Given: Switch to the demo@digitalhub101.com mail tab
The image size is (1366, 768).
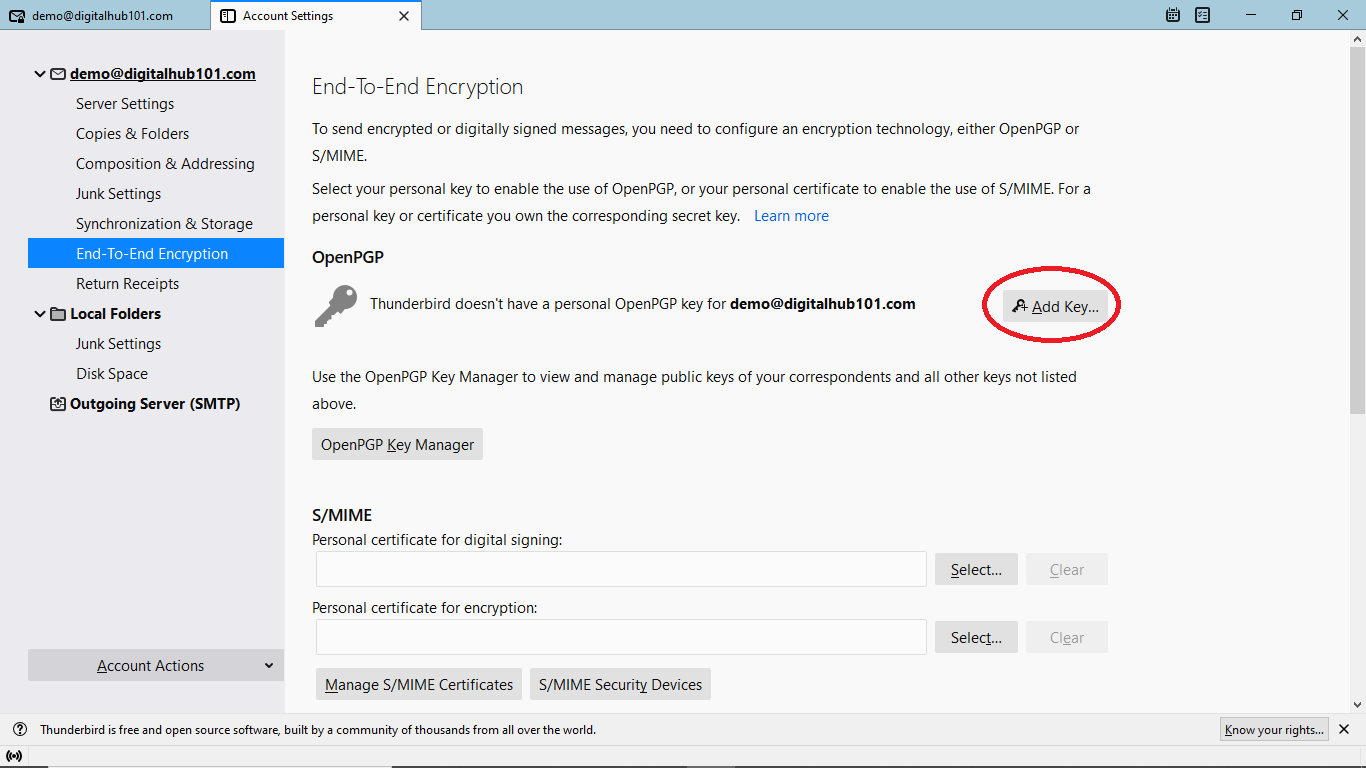Looking at the screenshot, I should (105, 16).
